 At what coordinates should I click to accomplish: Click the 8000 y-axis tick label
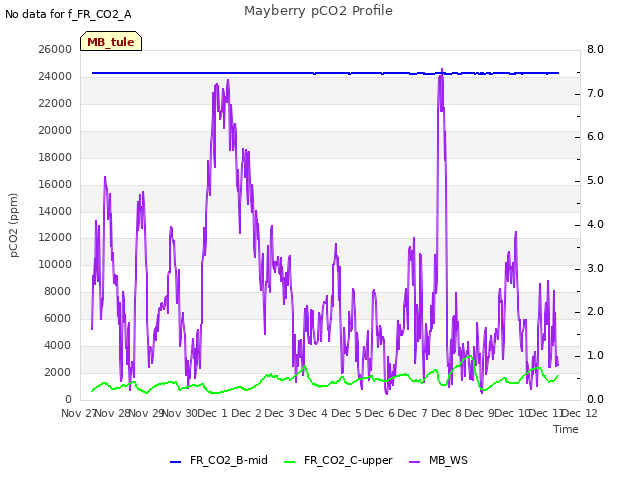pyautogui.click(x=58, y=291)
